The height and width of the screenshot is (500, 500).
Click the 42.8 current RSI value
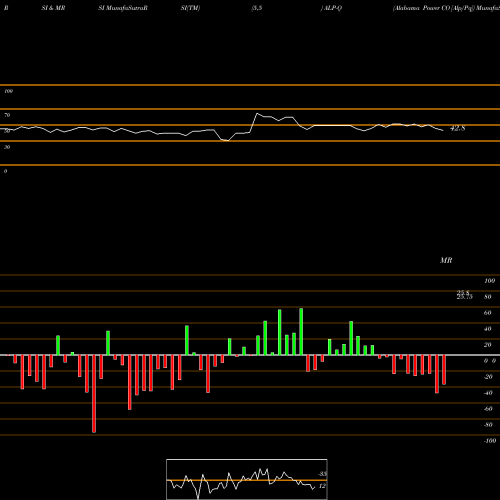tap(457, 128)
